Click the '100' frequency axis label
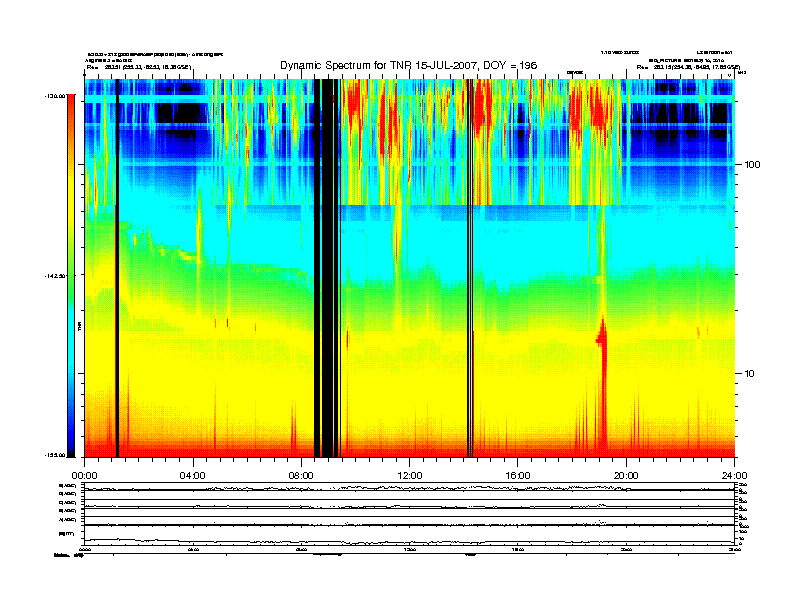Viewport: 792px width, 612px height. tap(752, 165)
